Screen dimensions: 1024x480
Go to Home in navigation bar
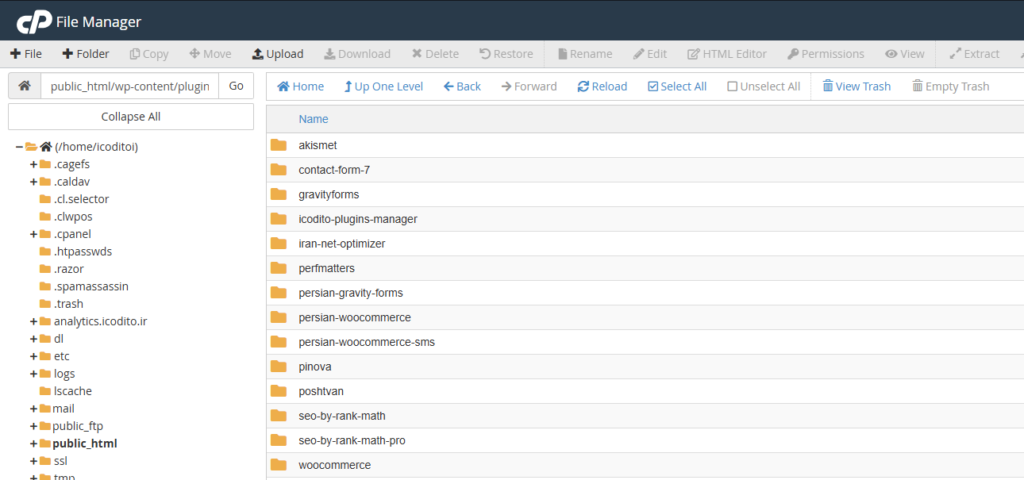tap(300, 86)
